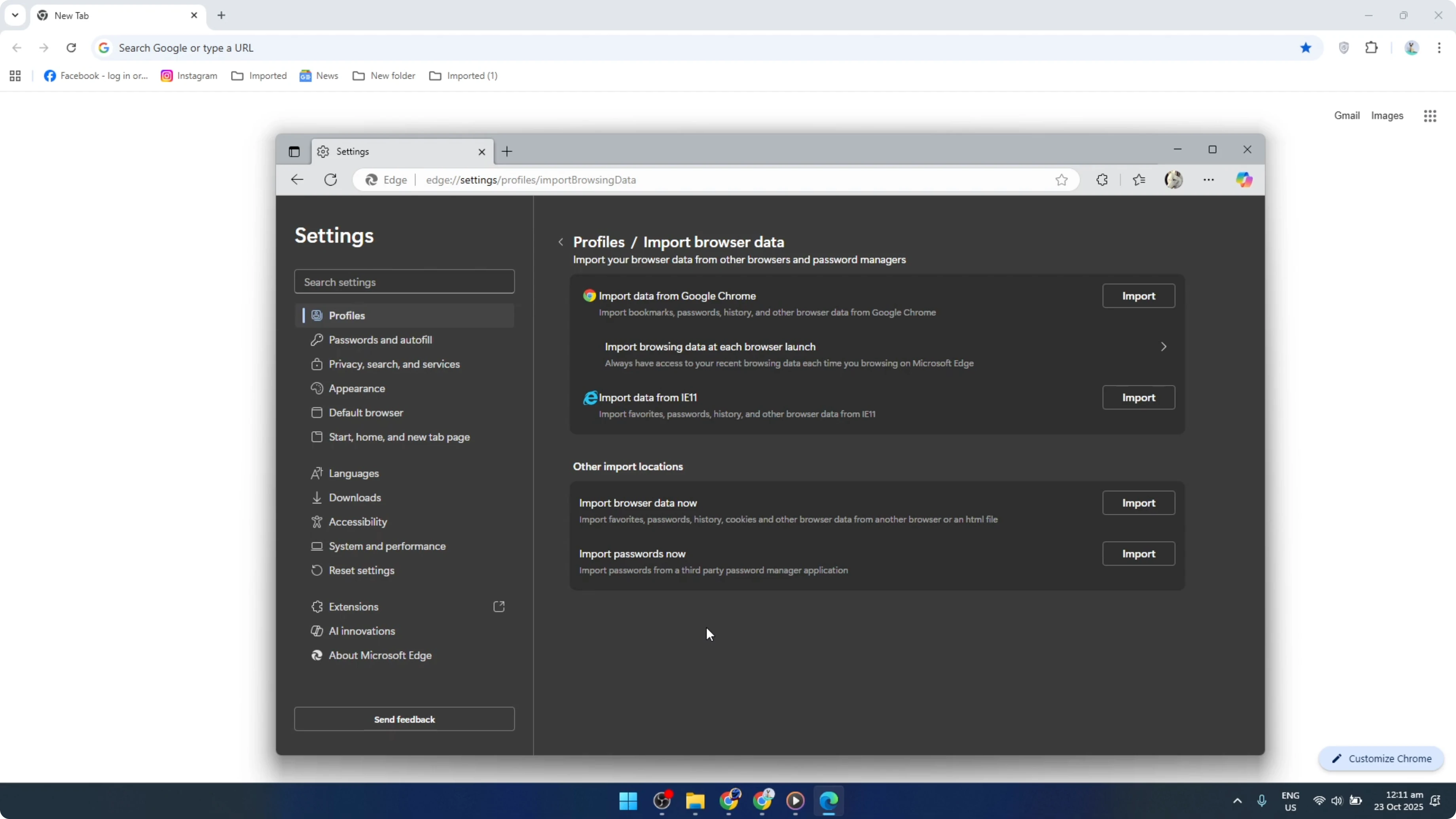This screenshot has height=819, width=1456.
Task: Open Edge profile avatar
Action: (1174, 180)
